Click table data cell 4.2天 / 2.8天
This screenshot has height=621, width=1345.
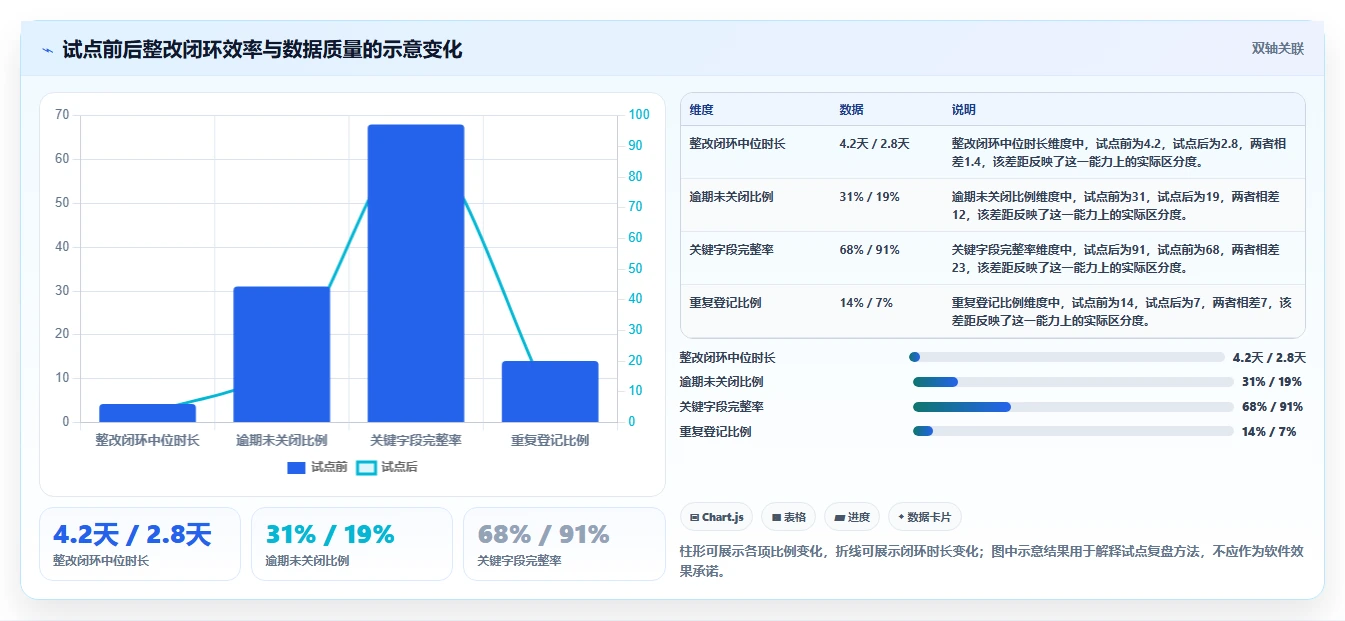875,144
